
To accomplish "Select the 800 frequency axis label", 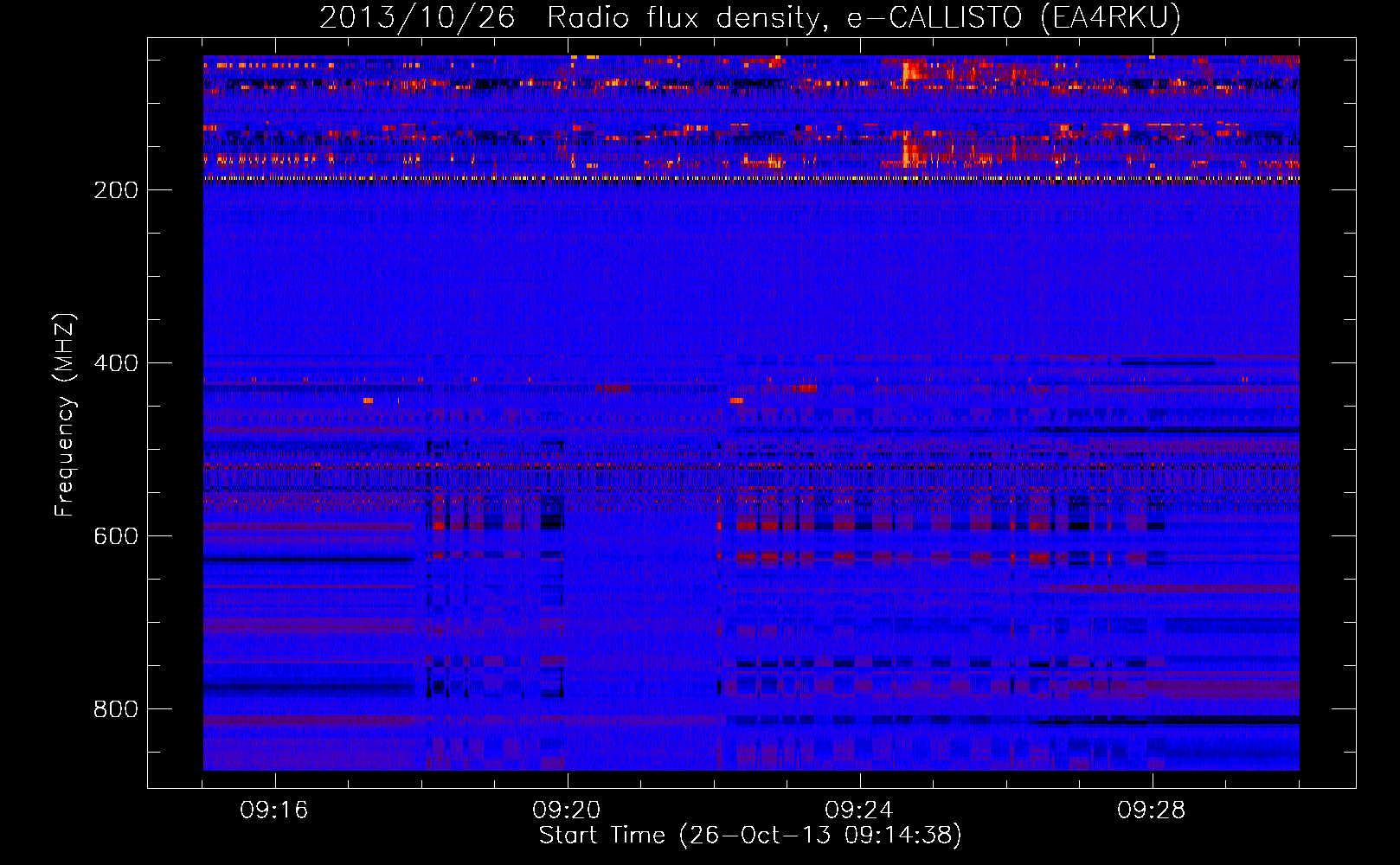I will click(116, 709).
